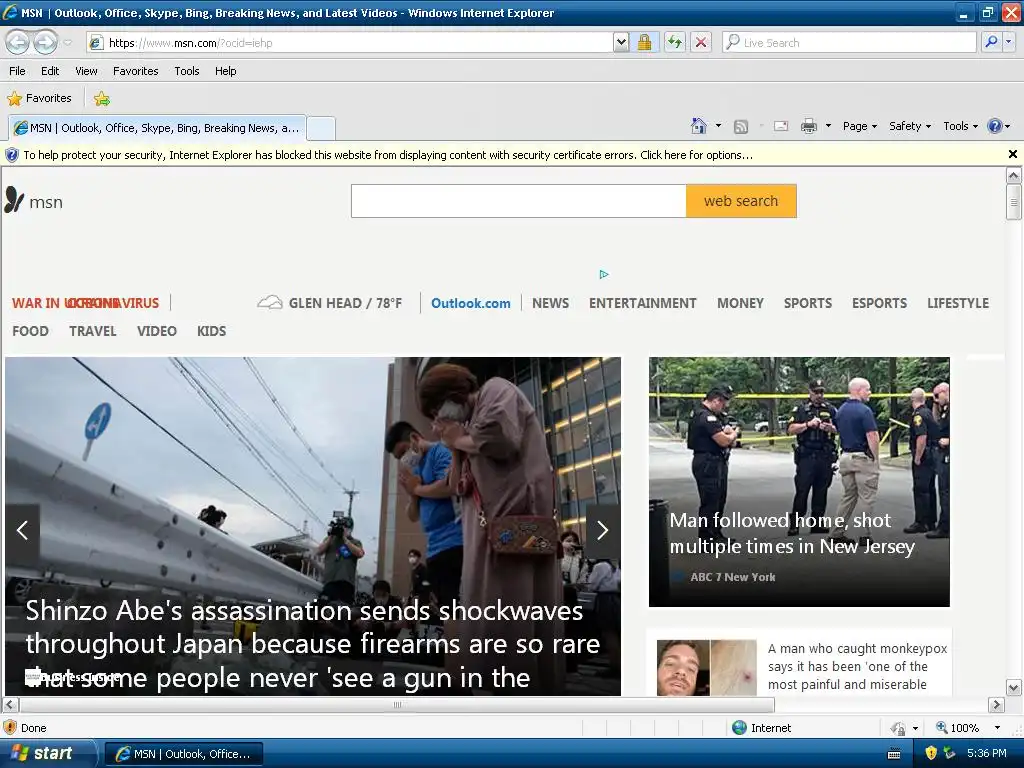
Task: Click the web search button
Action: (x=741, y=201)
